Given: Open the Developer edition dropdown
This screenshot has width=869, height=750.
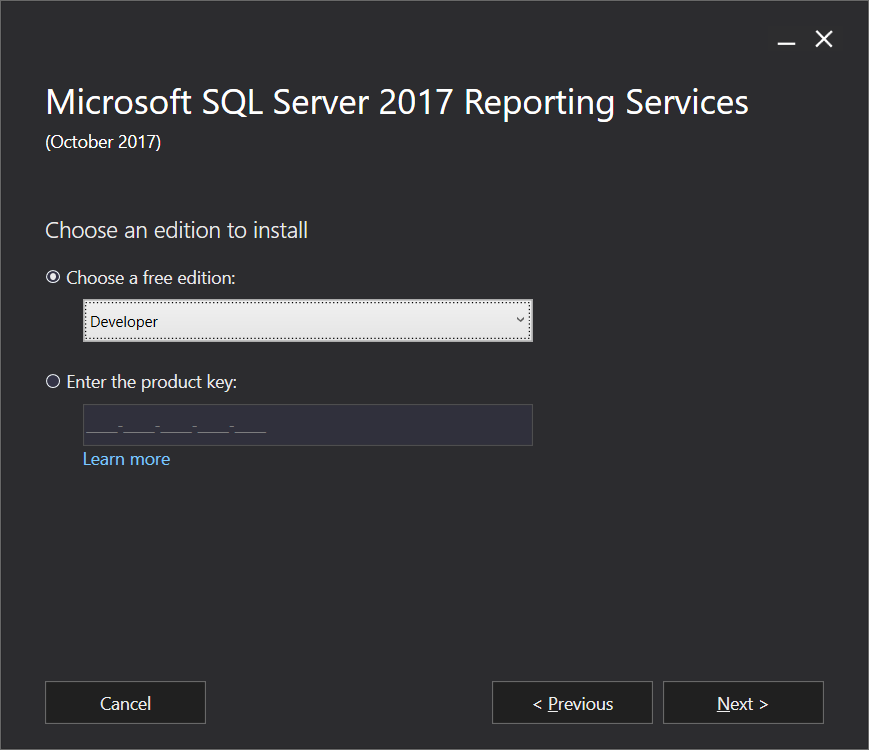Looking at the screenshot, I should point(308,321).
